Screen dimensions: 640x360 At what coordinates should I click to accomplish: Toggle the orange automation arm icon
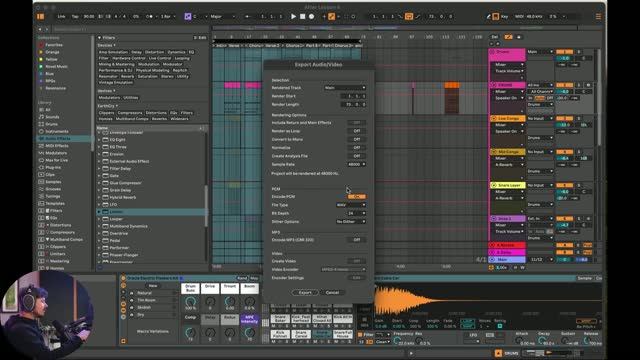(x=331, y=16)
